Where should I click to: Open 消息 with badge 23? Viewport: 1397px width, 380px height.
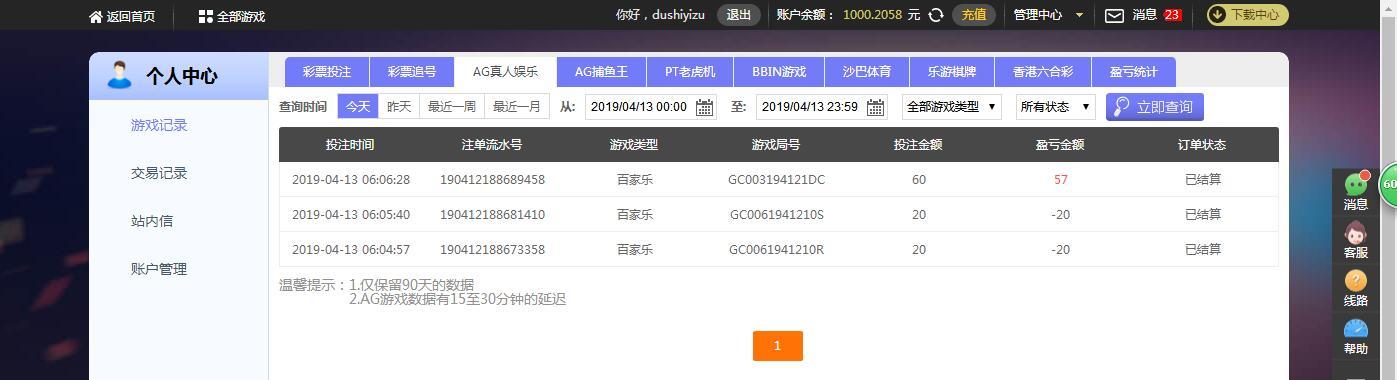(1157, 15)
